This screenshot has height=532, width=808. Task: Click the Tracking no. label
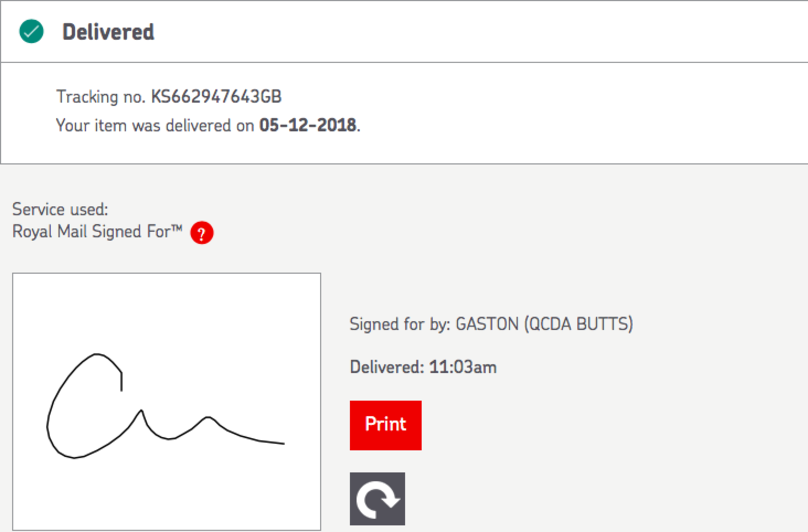pyautogui.click(x=101, y=96)
